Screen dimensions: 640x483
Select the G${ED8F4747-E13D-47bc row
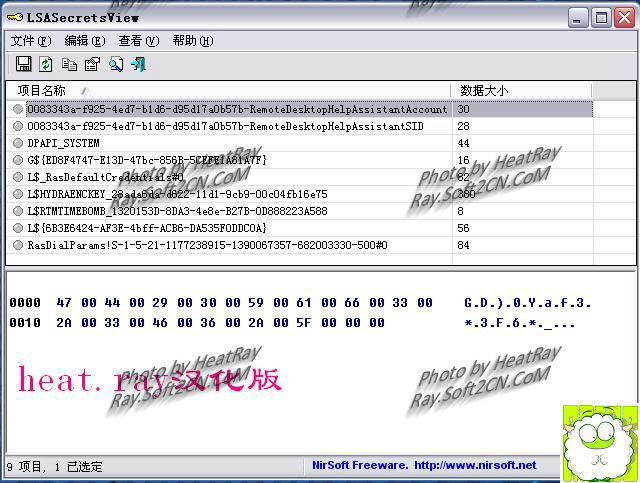click(x=300, y=160)
